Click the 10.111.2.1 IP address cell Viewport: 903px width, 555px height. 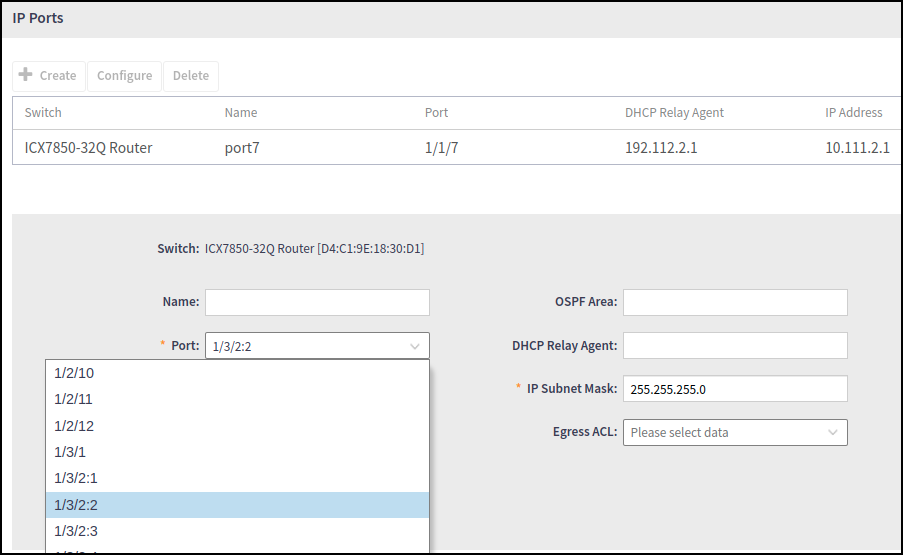(x=858, y=148)
